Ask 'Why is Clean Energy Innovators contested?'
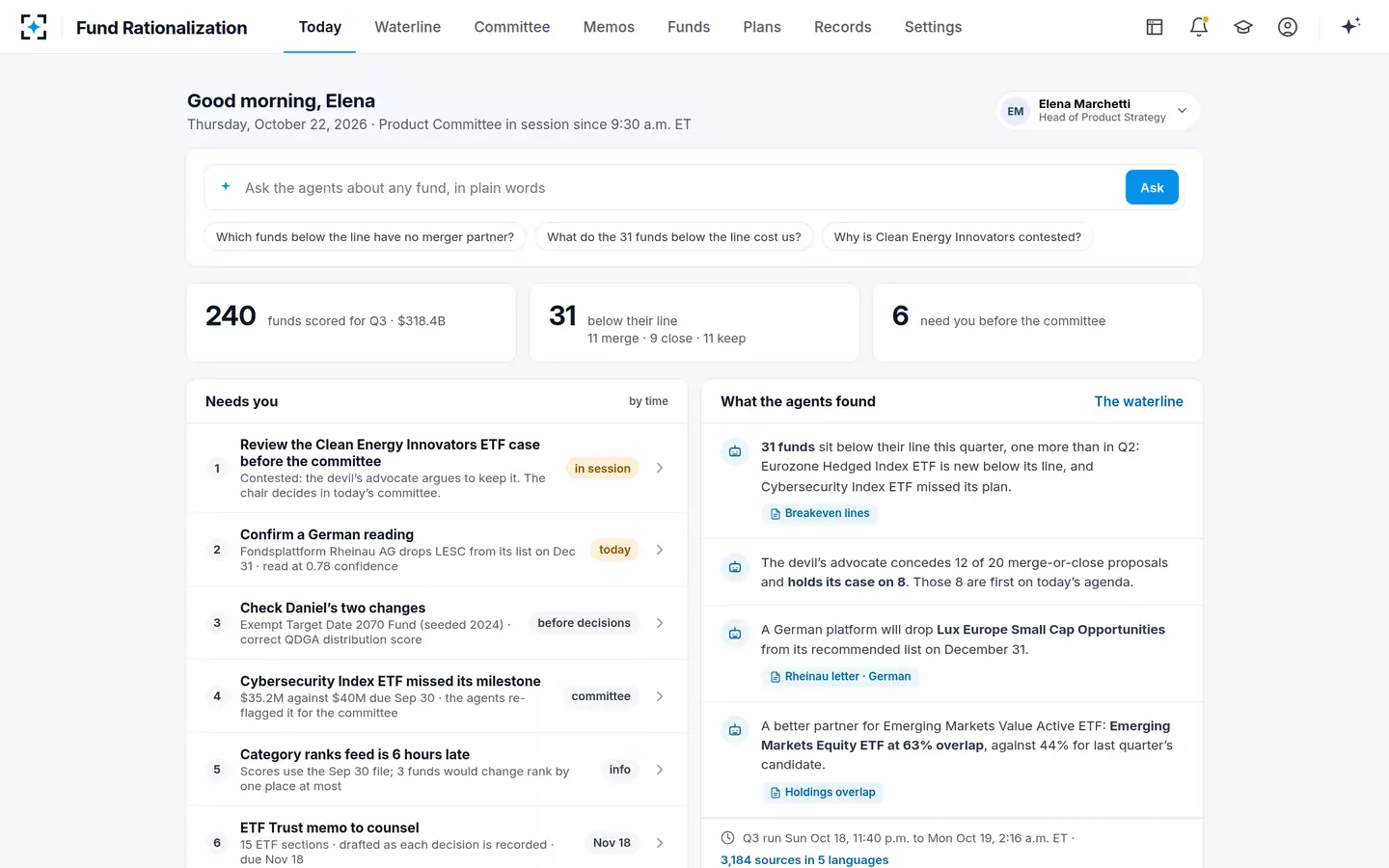The width and height of the screenshot is (1389, 868). tap(958, 237)
